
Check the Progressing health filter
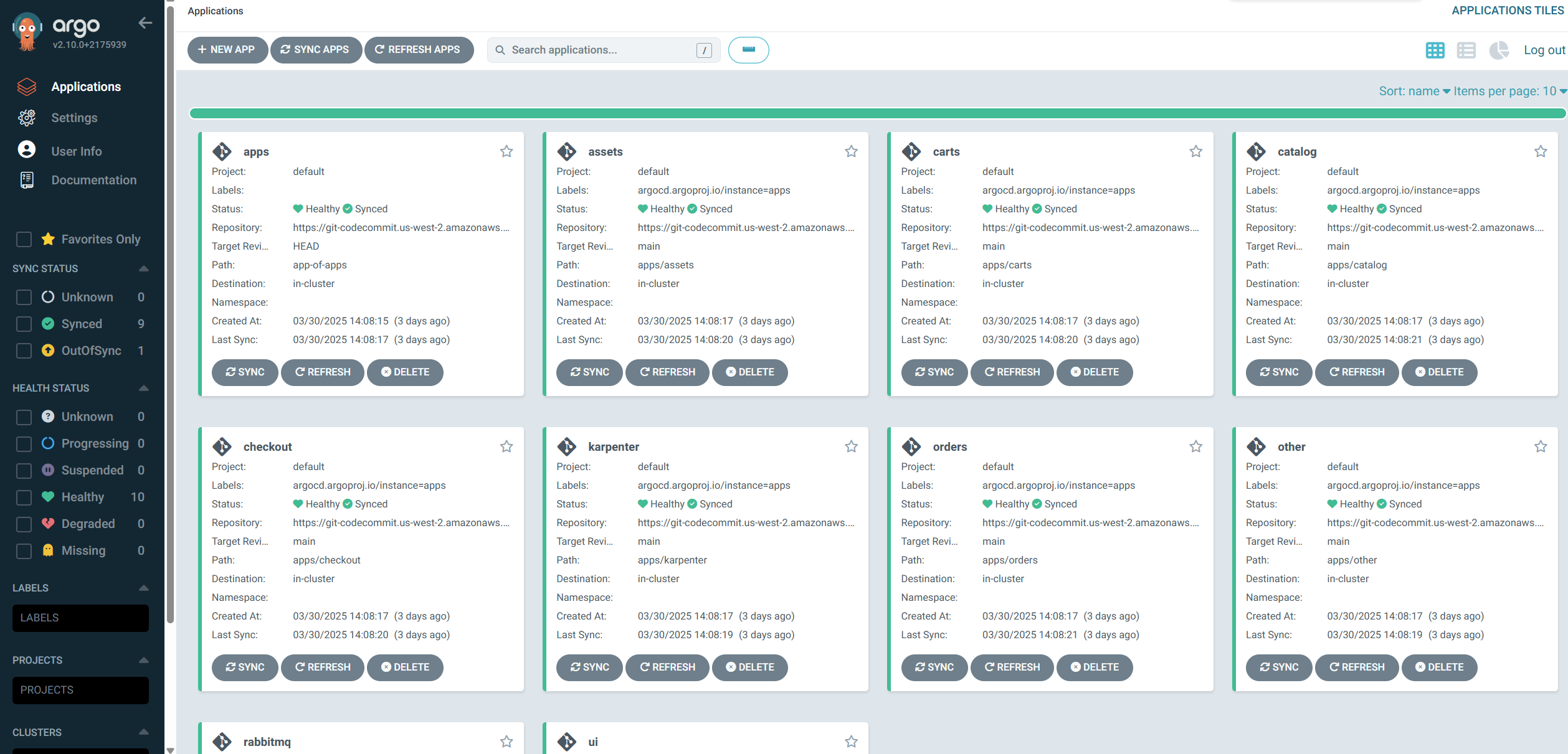(x=24, y=443)
